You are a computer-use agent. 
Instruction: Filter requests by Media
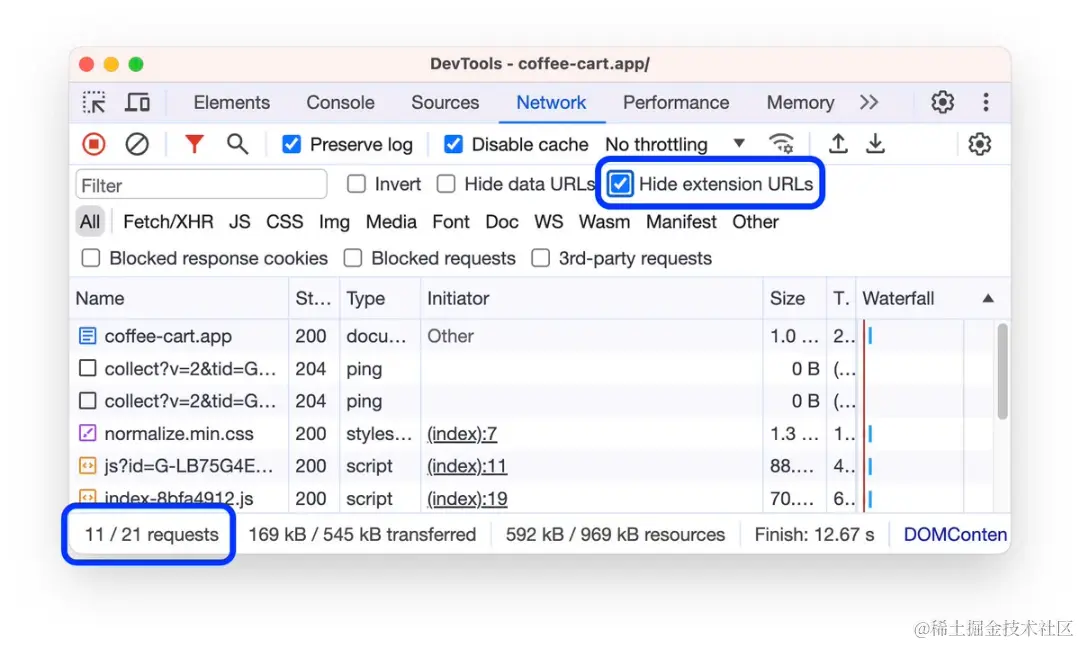[x=391, y=222]
